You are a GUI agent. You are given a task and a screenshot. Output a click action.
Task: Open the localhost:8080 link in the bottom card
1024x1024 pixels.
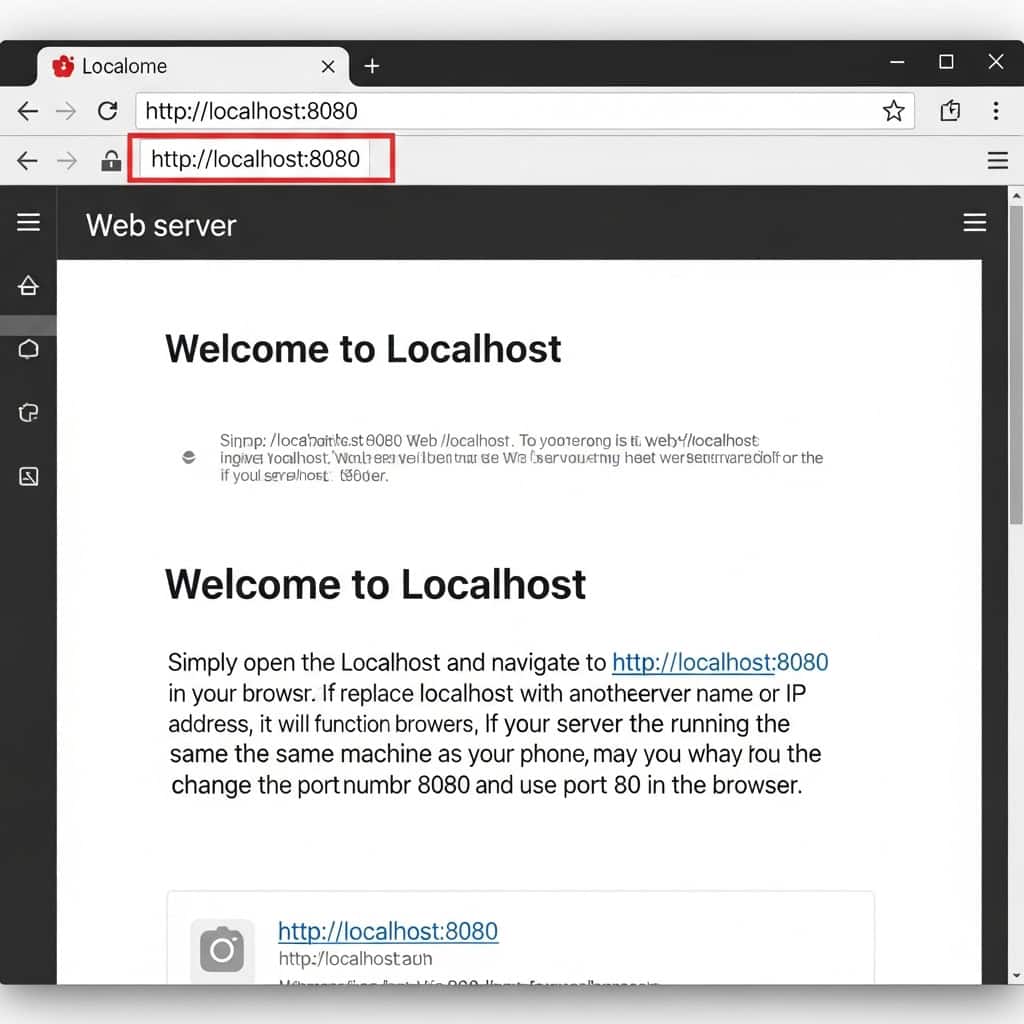pyautogui.click(x=387, y=931)
